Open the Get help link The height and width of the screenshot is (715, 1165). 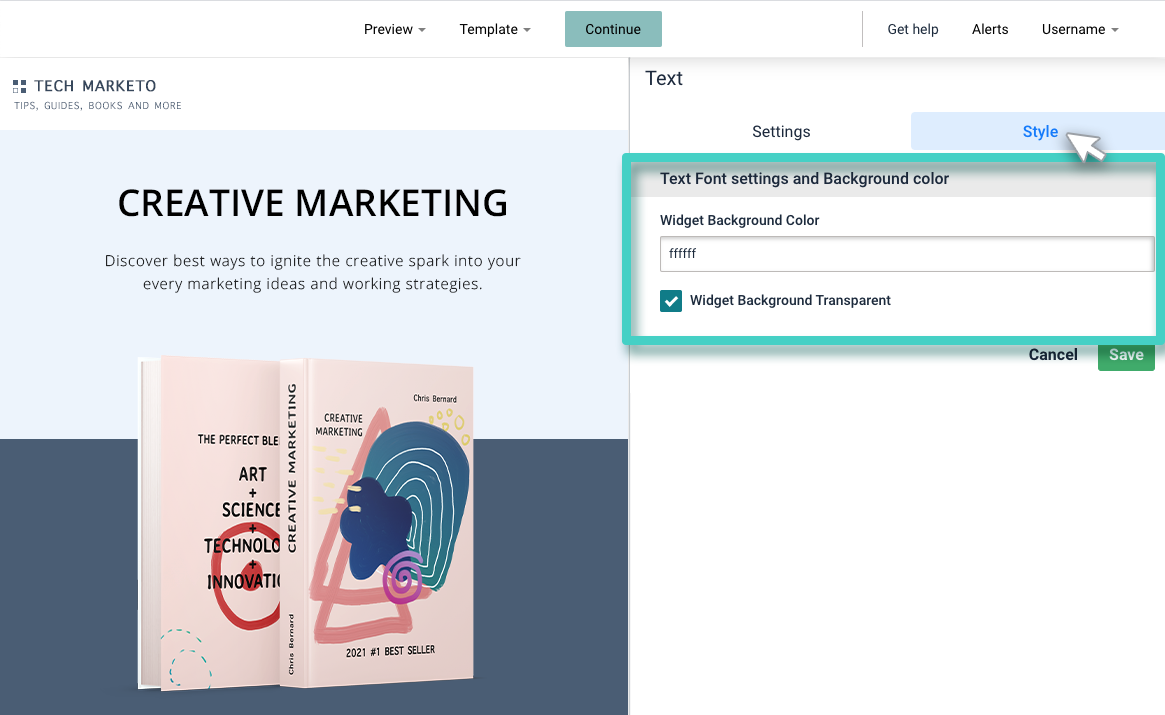[x=912, y=29]
